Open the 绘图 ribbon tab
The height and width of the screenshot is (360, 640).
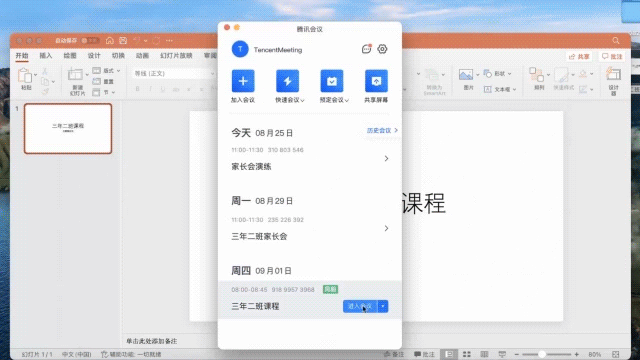[x=70, y=56]
